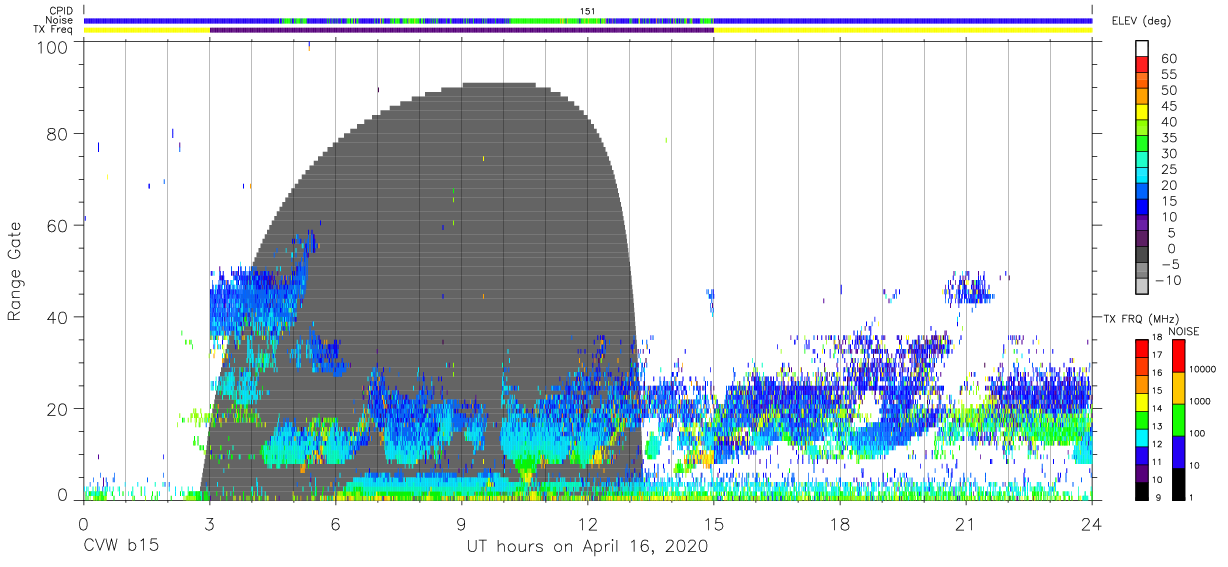Click the CPID value '151'
Screen dimensions: 1228x567
(x=588, y=11)
